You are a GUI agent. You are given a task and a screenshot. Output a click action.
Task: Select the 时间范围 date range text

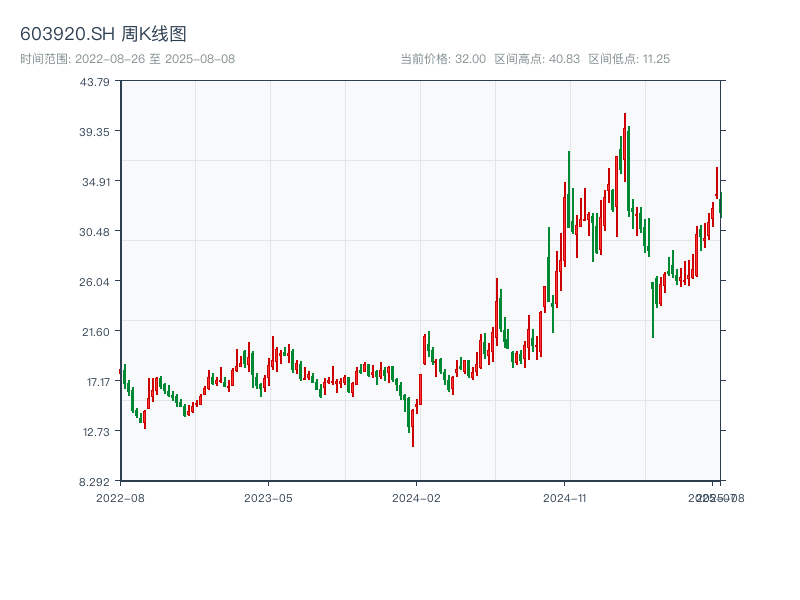pos(127,59)
